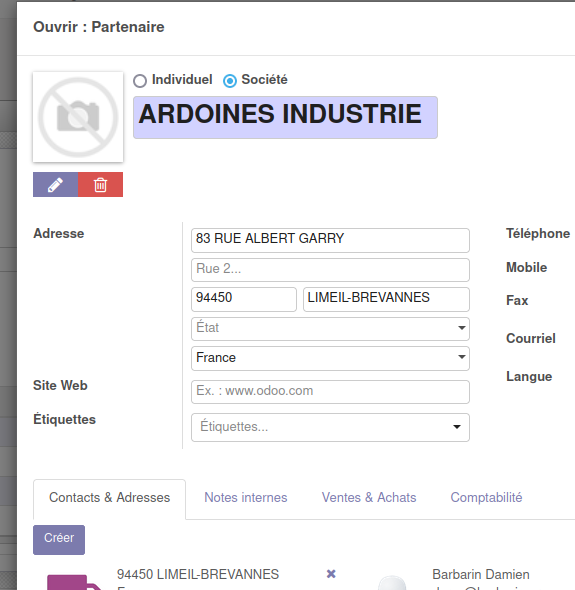This screenshot has width=575, height=590.
Task: Click the partner photo placeholder image
Action: 78,117
